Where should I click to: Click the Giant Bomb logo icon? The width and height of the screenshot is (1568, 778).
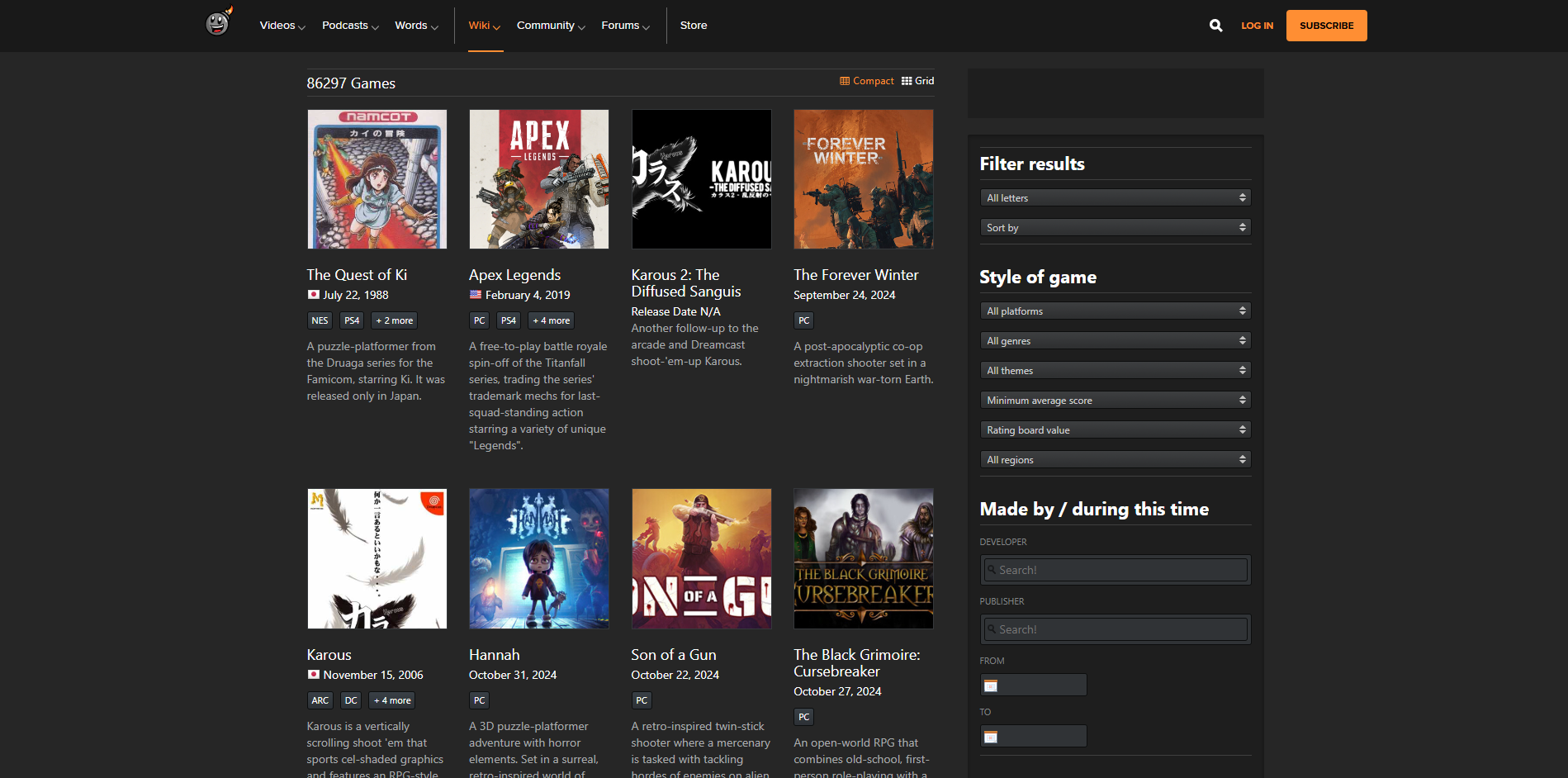point(219,22)
